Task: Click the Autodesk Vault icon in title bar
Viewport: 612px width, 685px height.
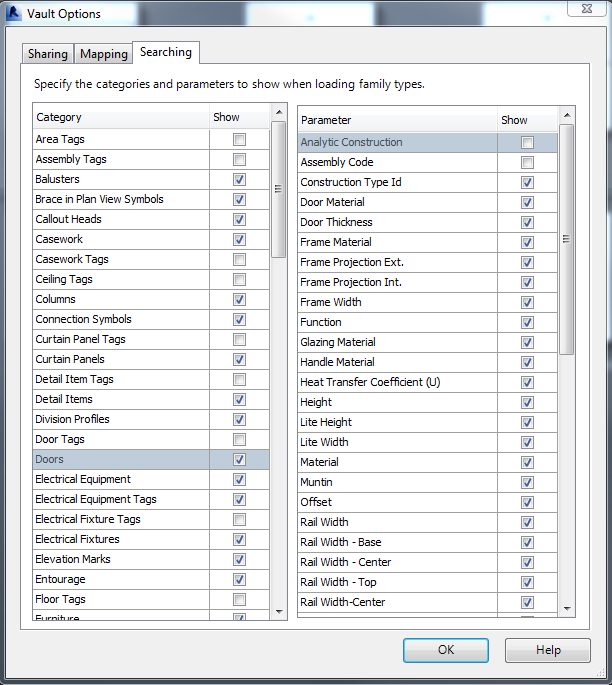Action: point(14,14)
